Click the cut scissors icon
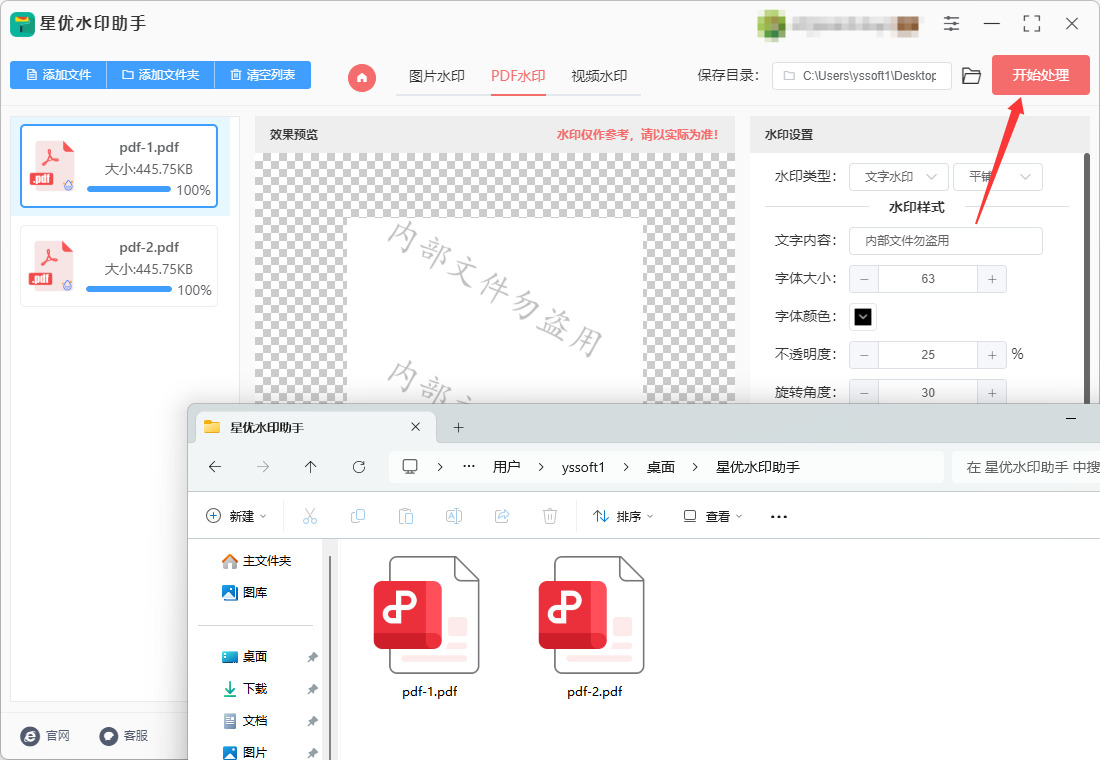Screen dimensions: 1100x760 pos(309,516)
